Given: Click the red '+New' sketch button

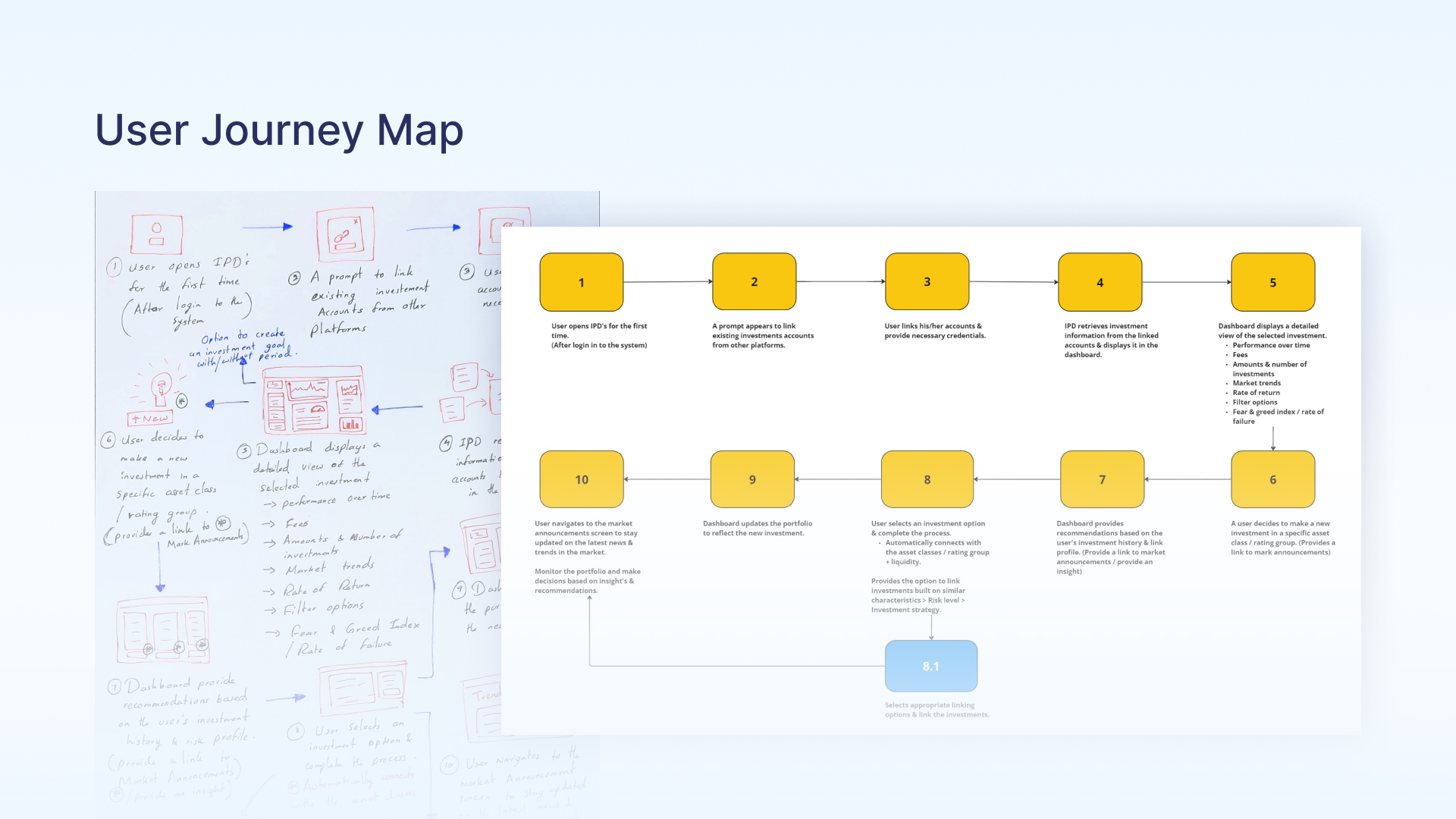Looking at the screenshot, I should click(x=150, y=419).
